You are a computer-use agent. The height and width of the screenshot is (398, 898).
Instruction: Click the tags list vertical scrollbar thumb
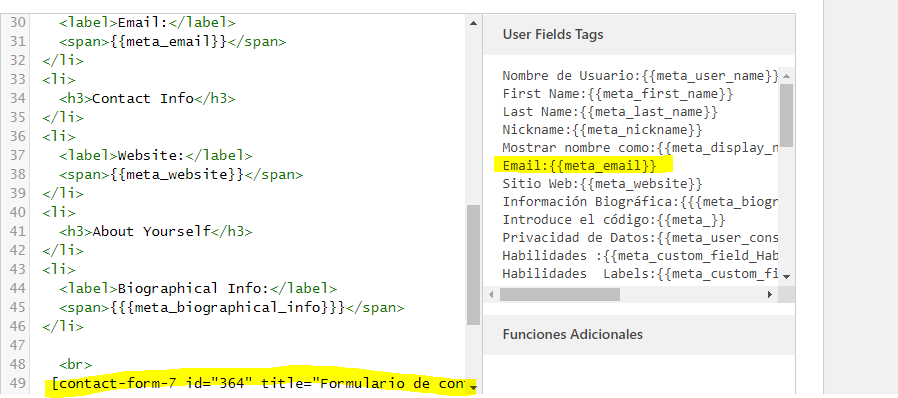click(786, 115)
